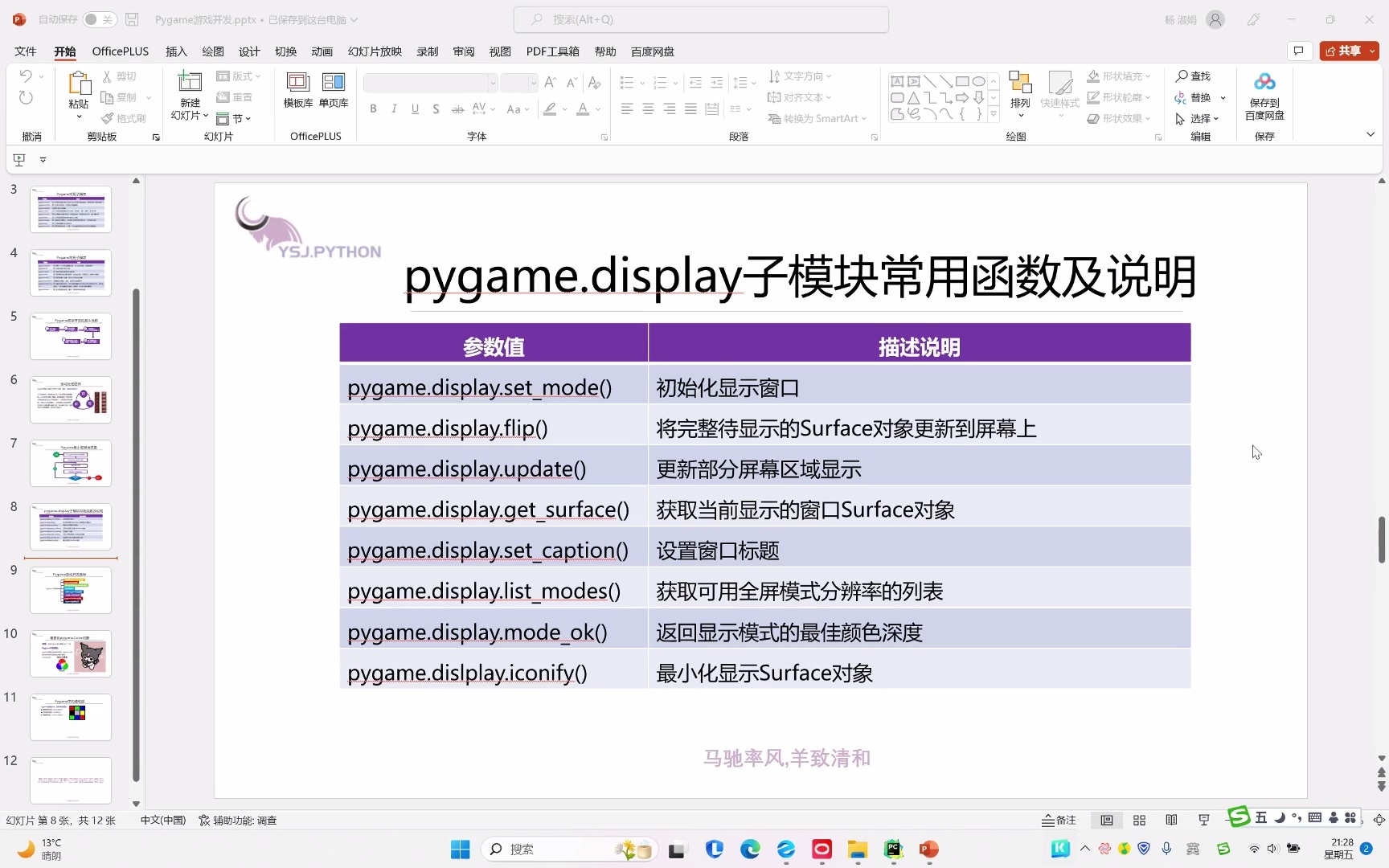The image size is (1389, 868).
Task: Open the font color swatch
Action: [x=584, y=108]
